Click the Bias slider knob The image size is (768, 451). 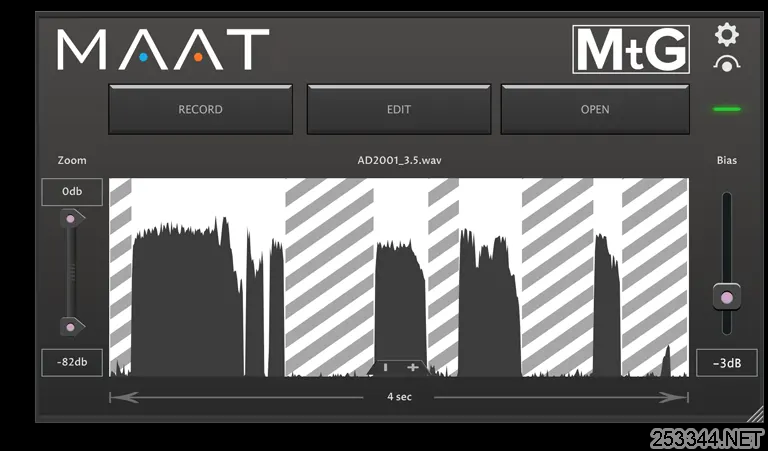point(727,297)
